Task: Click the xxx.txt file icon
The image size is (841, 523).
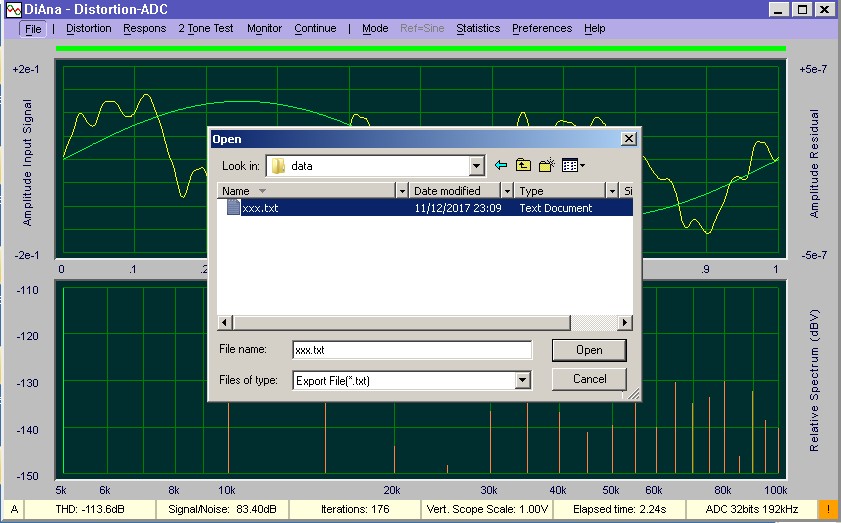Action: [233, 207]
